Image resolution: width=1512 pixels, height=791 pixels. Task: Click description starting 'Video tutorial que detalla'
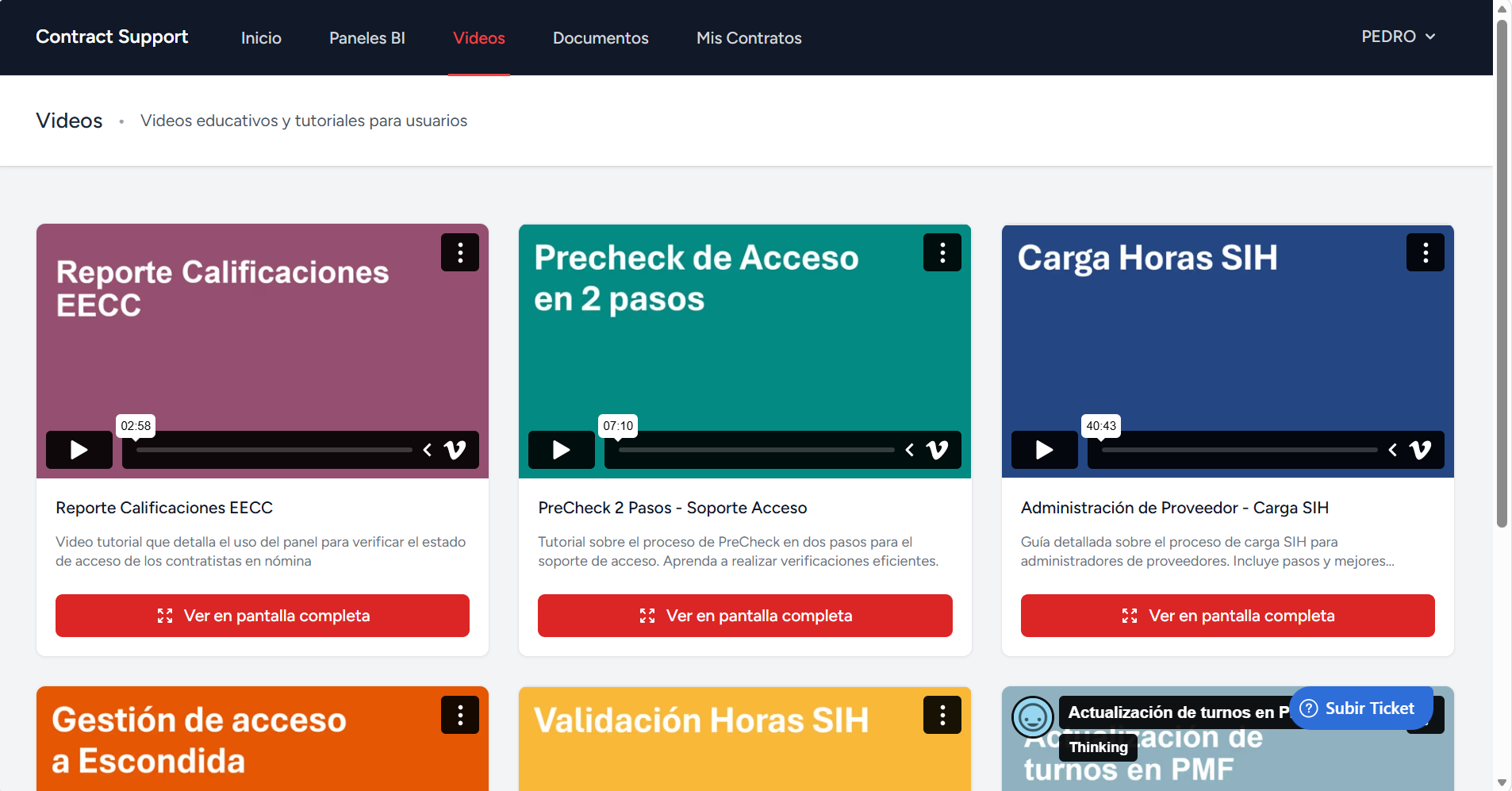(261, 551)
